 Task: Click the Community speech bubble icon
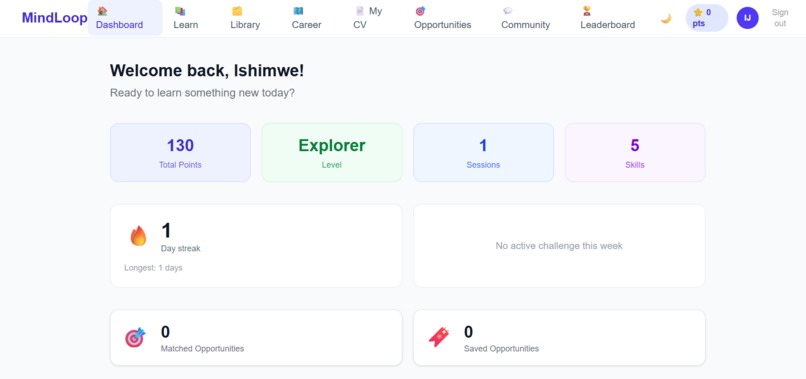[508, 11]
